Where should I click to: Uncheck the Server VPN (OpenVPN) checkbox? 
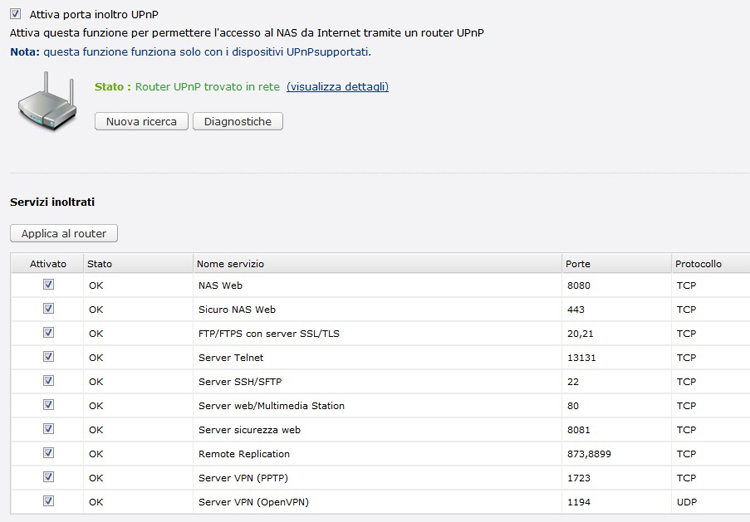[48, 501]
